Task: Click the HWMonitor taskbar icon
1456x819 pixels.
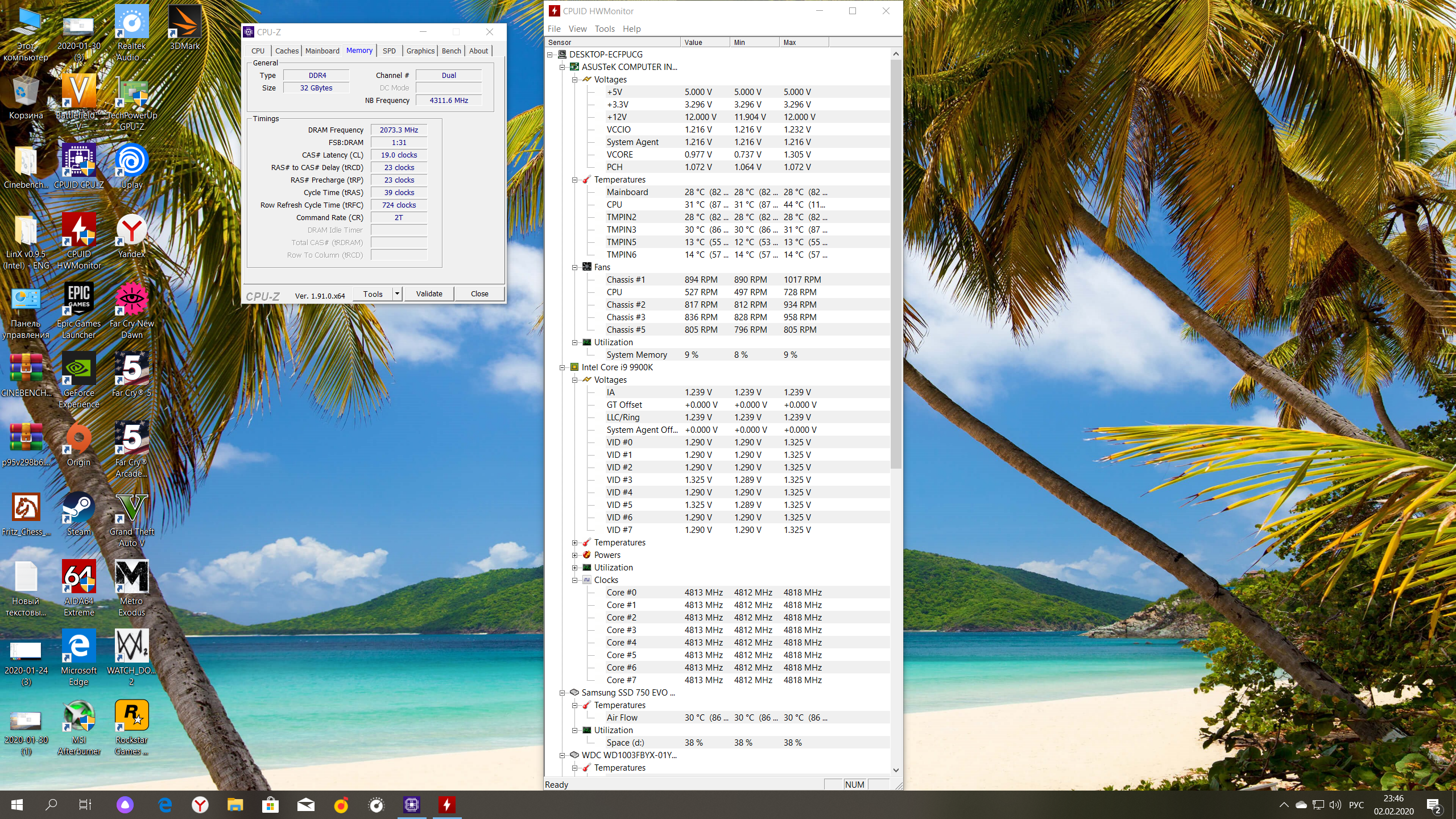Action: click(x=446, y=805)
